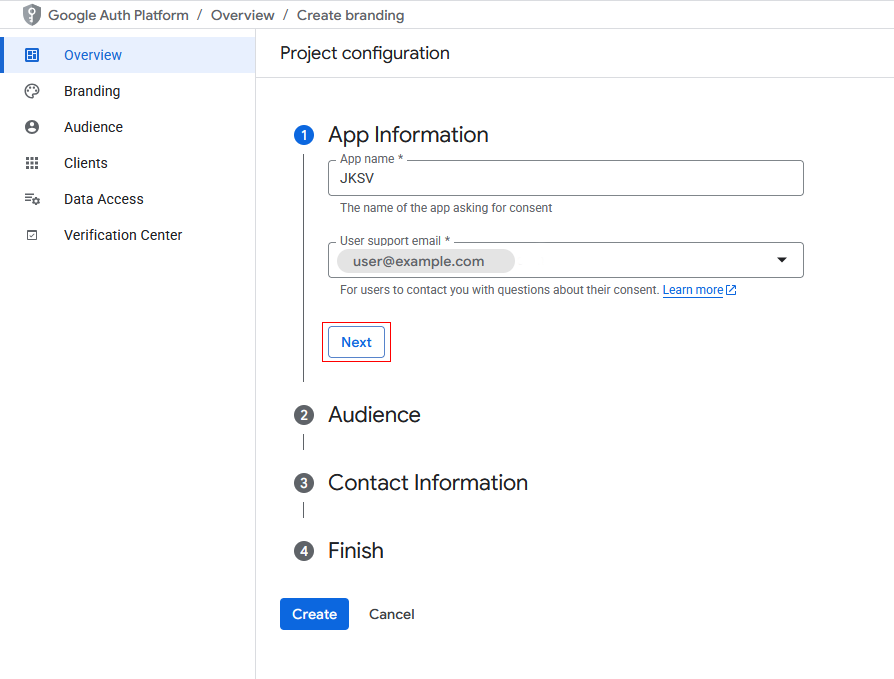Open the User support email dropdown arrow
894x679 pixels.
point(782,261)
